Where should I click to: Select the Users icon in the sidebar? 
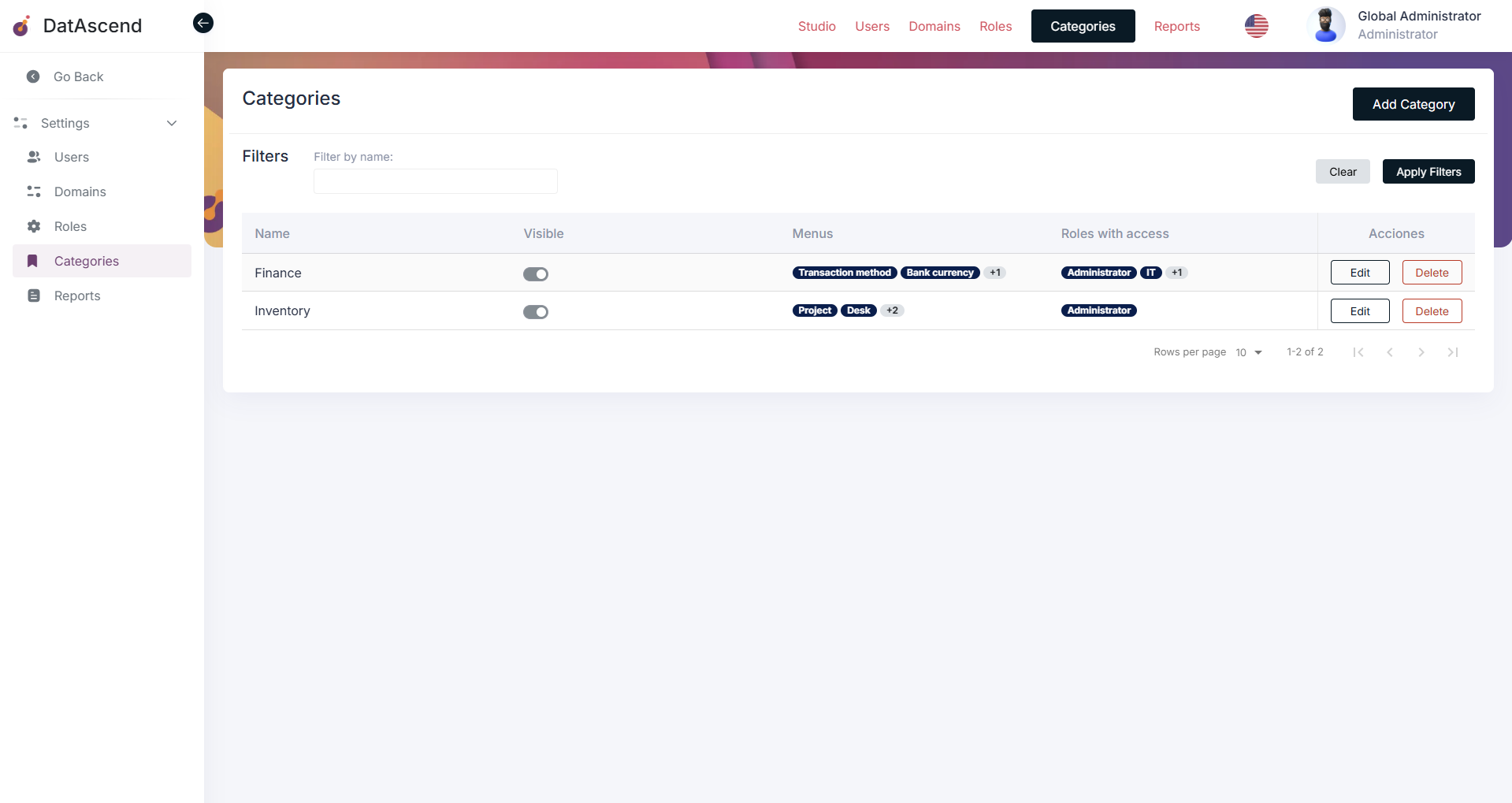pos(34,157)
